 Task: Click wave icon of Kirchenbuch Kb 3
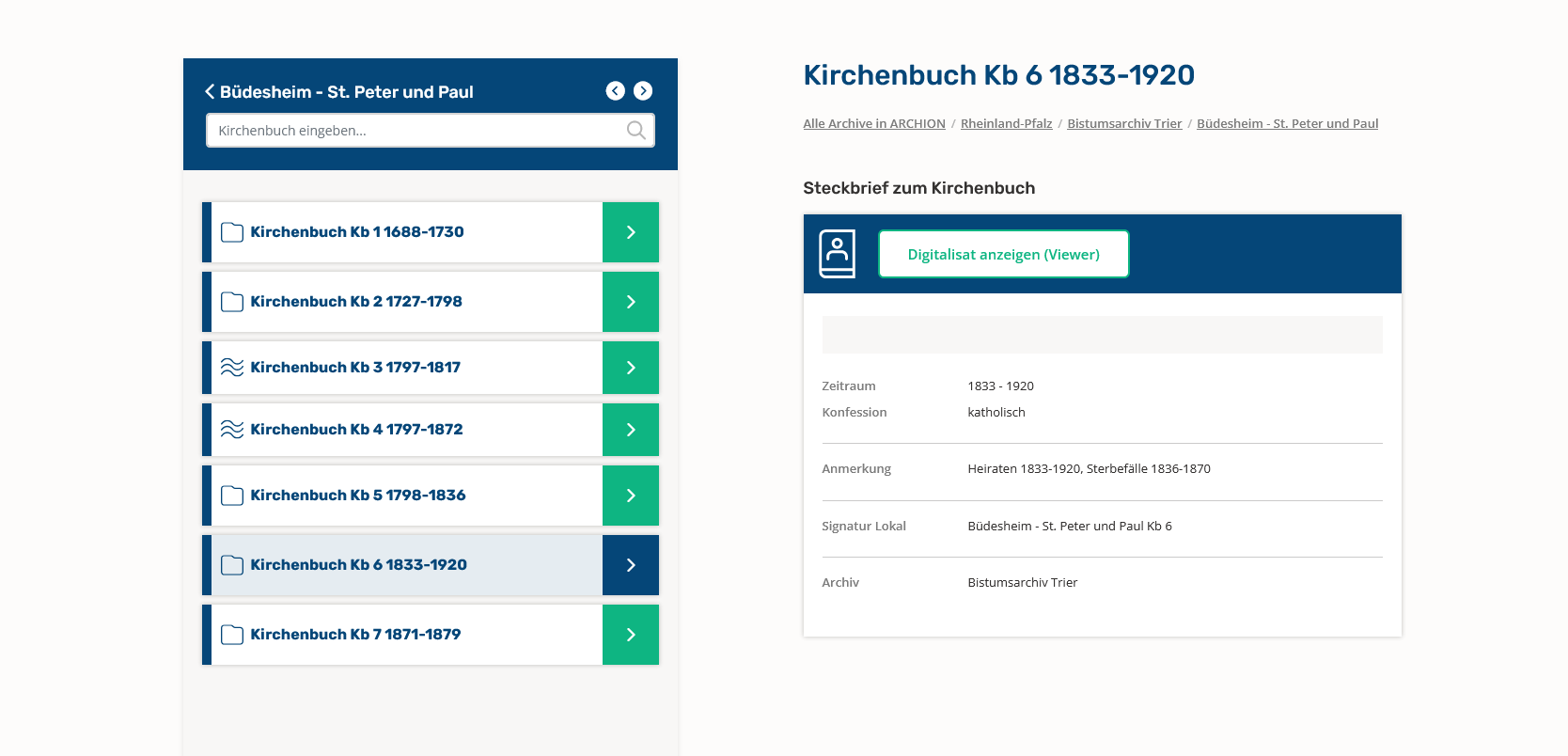[x=232, y=368]
